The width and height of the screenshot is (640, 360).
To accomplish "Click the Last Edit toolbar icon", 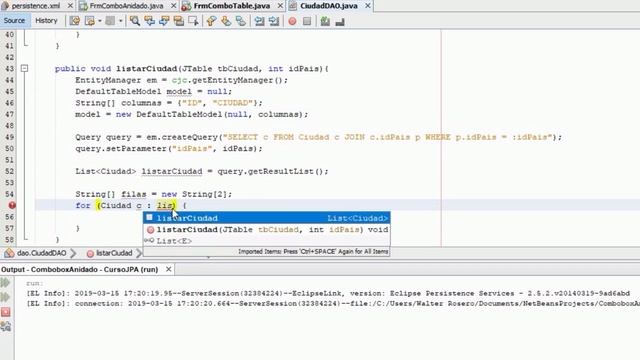I will (x=75, y=21).
